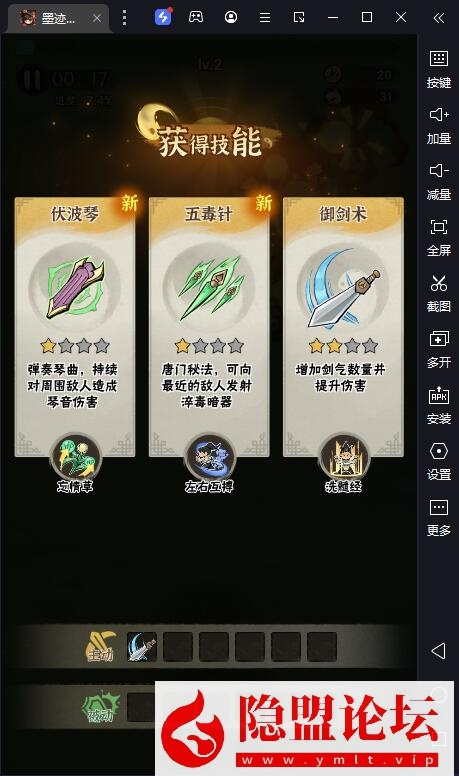Choose the 五毒针 skill card

[209, 327]
